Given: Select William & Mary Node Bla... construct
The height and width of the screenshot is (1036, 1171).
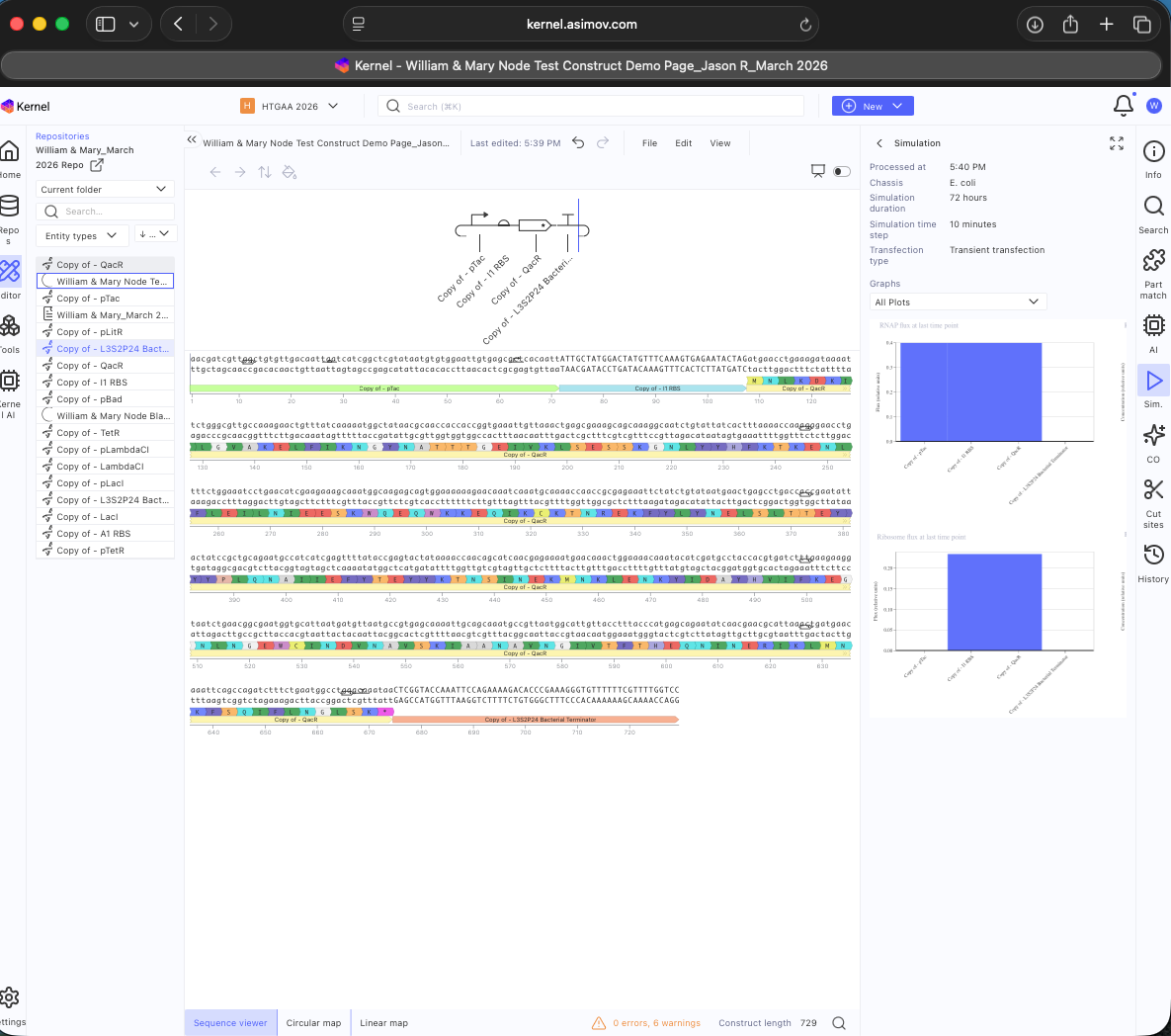Looking at the screenshot, I should tap(106, 416).
